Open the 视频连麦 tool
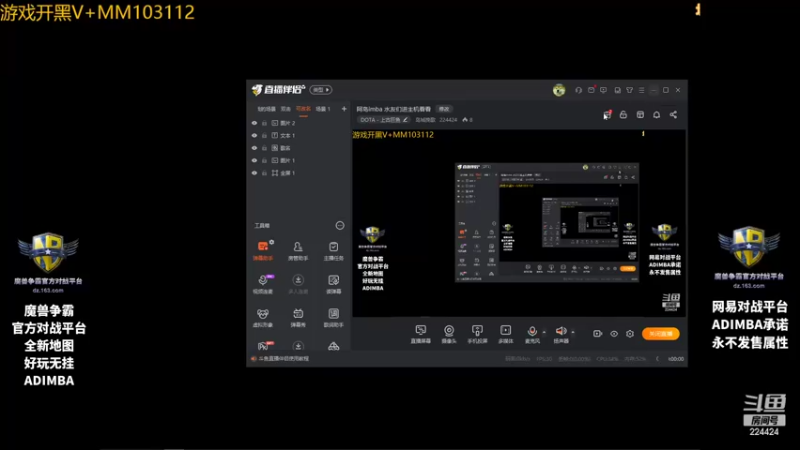The width and height of the screenshot is (800, 450). (263, 284)
